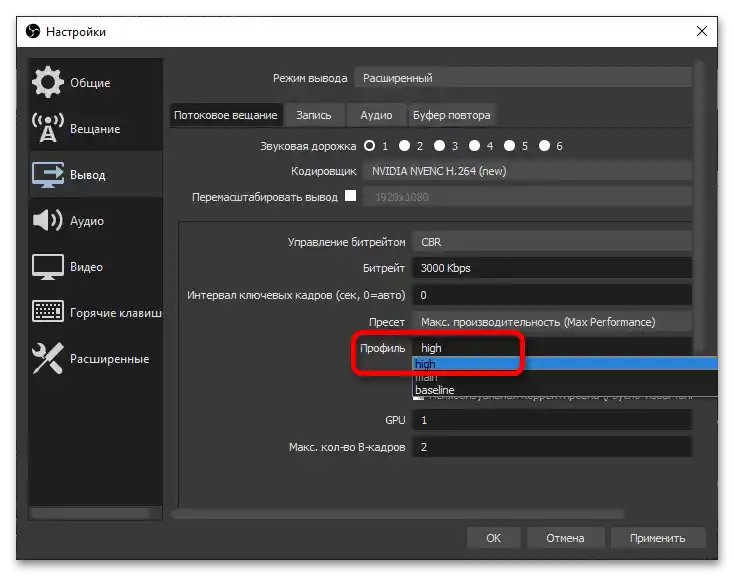Click the OBS logo in title bar
The width and height of the screenshot is (734, 576).
[x=33, y=31]
